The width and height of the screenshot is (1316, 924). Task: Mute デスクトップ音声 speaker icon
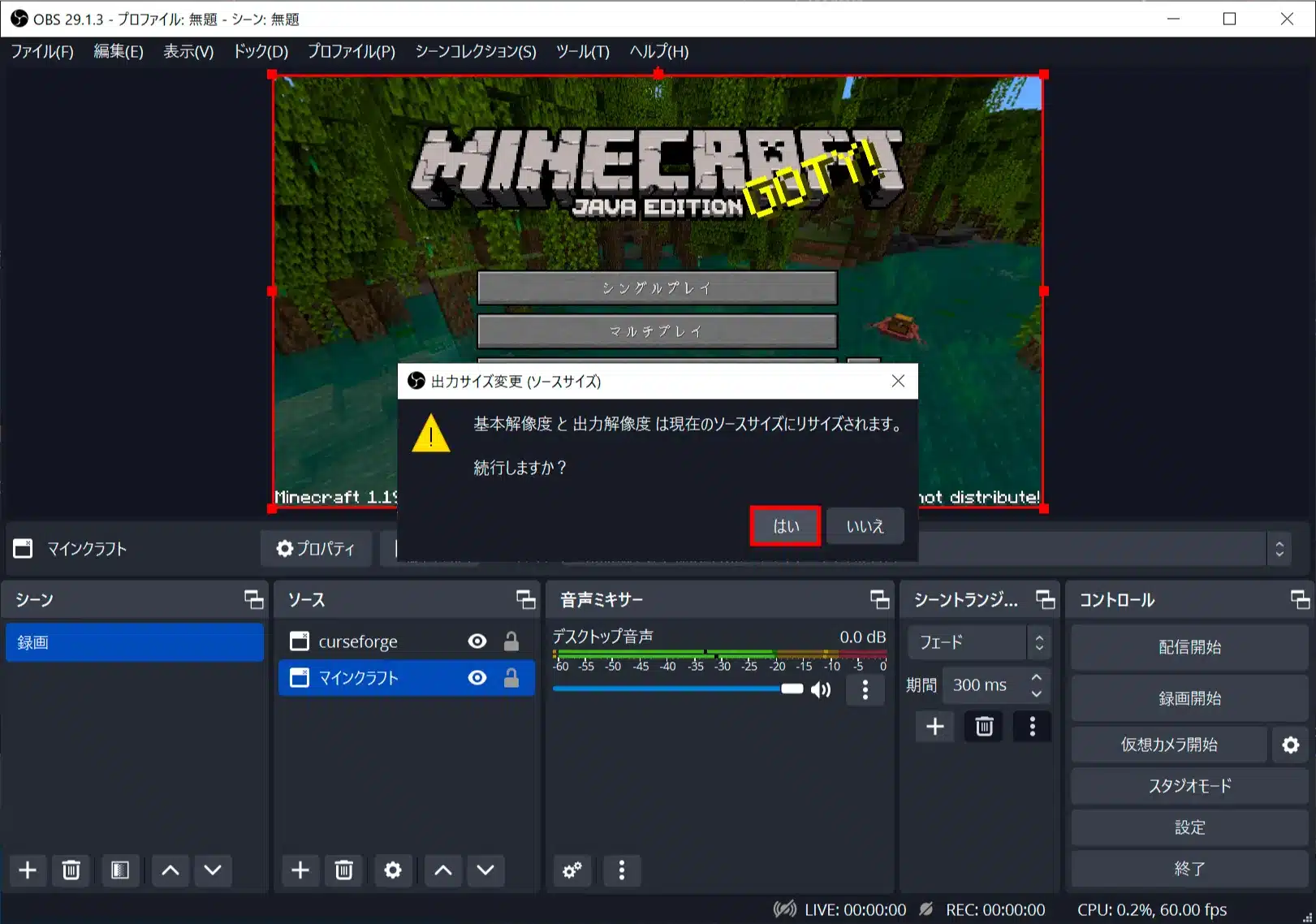[821, 689]
